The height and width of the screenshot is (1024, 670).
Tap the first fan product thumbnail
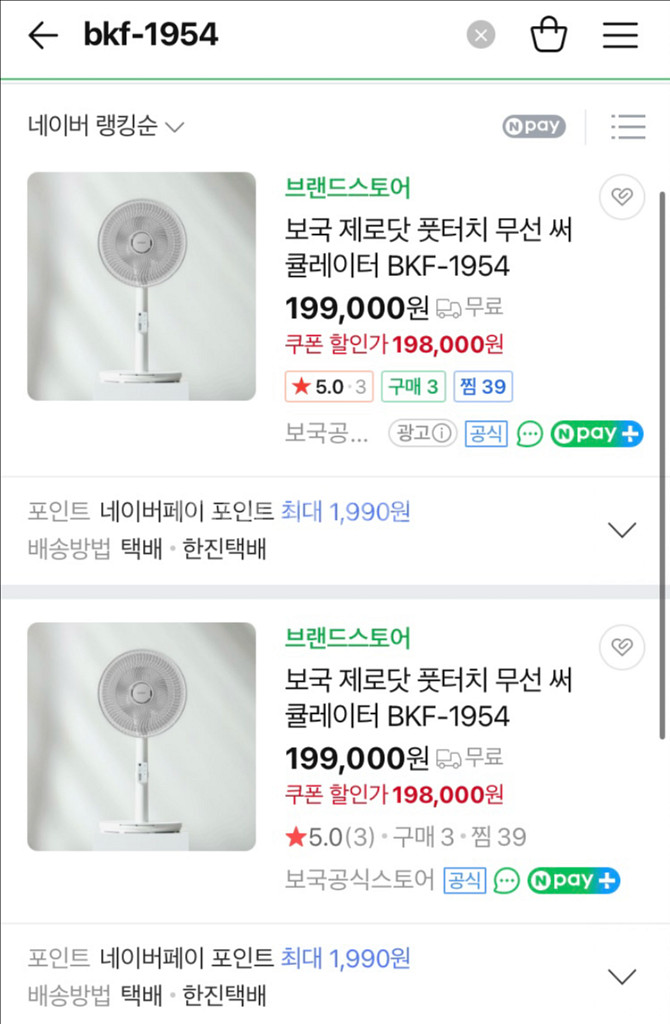click(140, 286)
